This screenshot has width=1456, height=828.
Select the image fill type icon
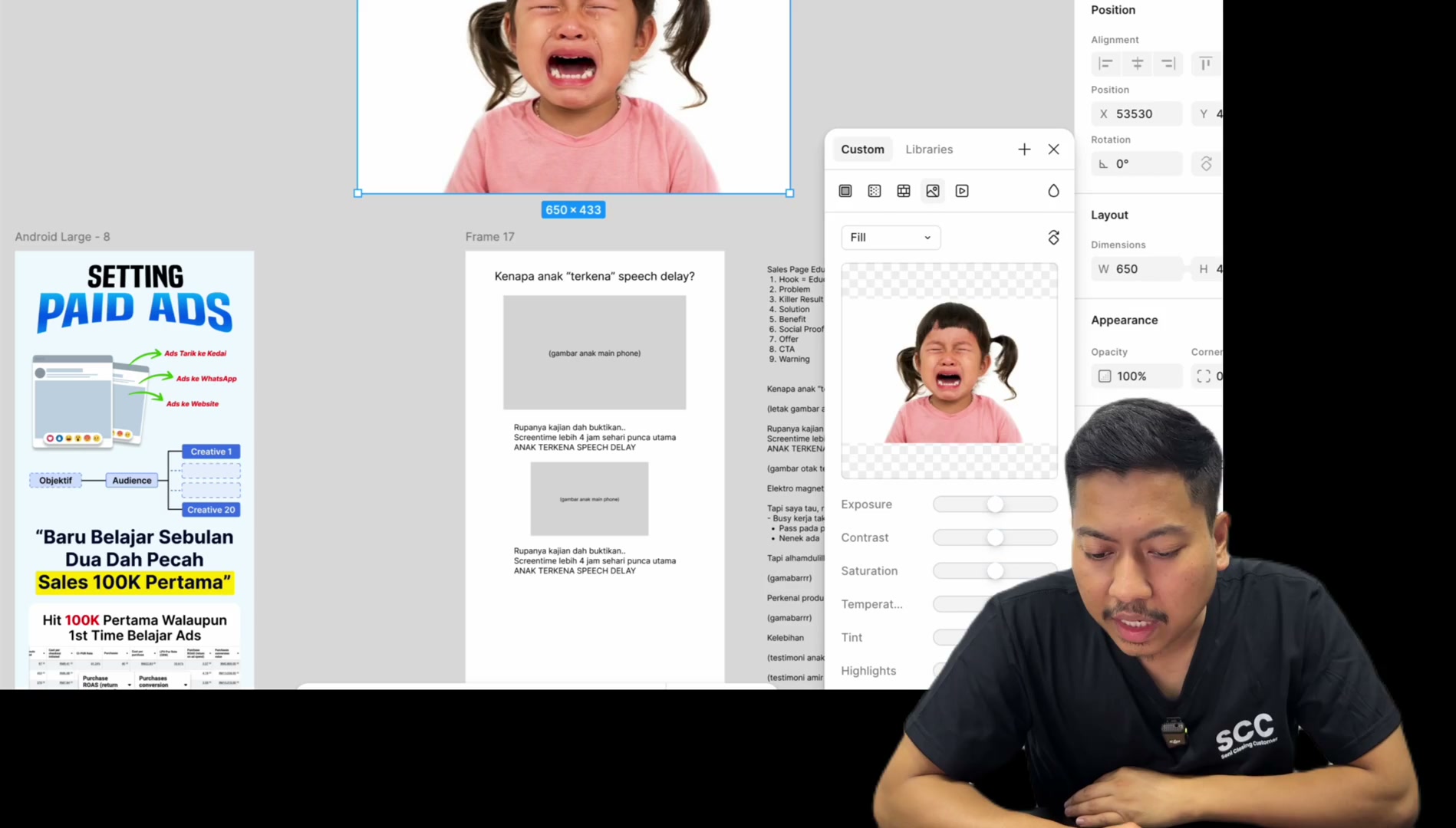tap(933, 191)
